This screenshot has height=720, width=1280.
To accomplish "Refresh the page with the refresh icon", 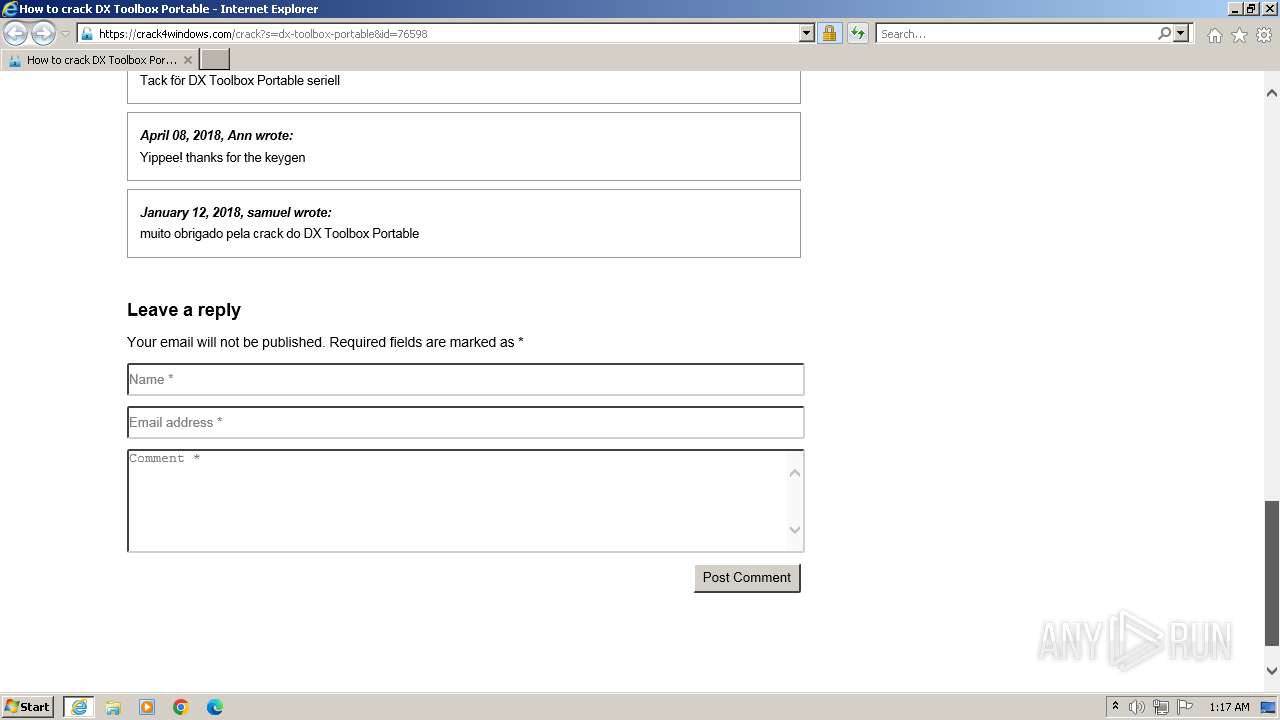I will (857, 33).
